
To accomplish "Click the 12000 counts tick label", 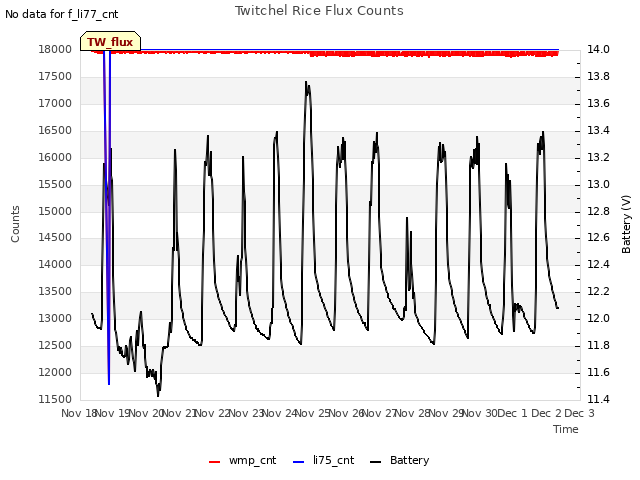I will pos(55,372).
